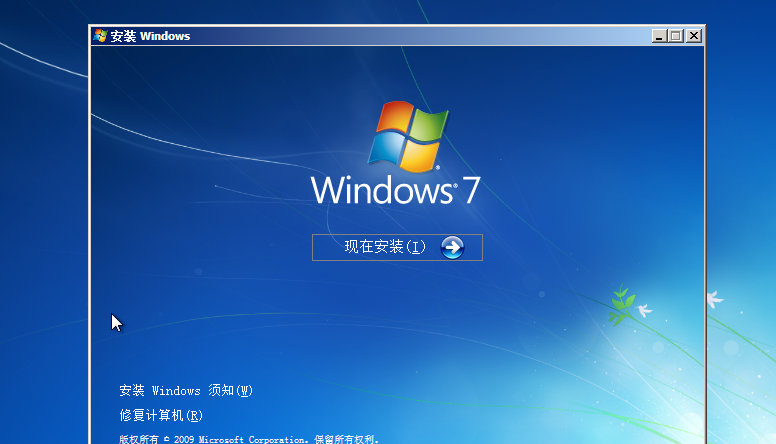Image resolution: width=776 pixels, height=444 pixels.
Task: Open 修复计算机(R) repair computer link
Action: coord(161,415)
